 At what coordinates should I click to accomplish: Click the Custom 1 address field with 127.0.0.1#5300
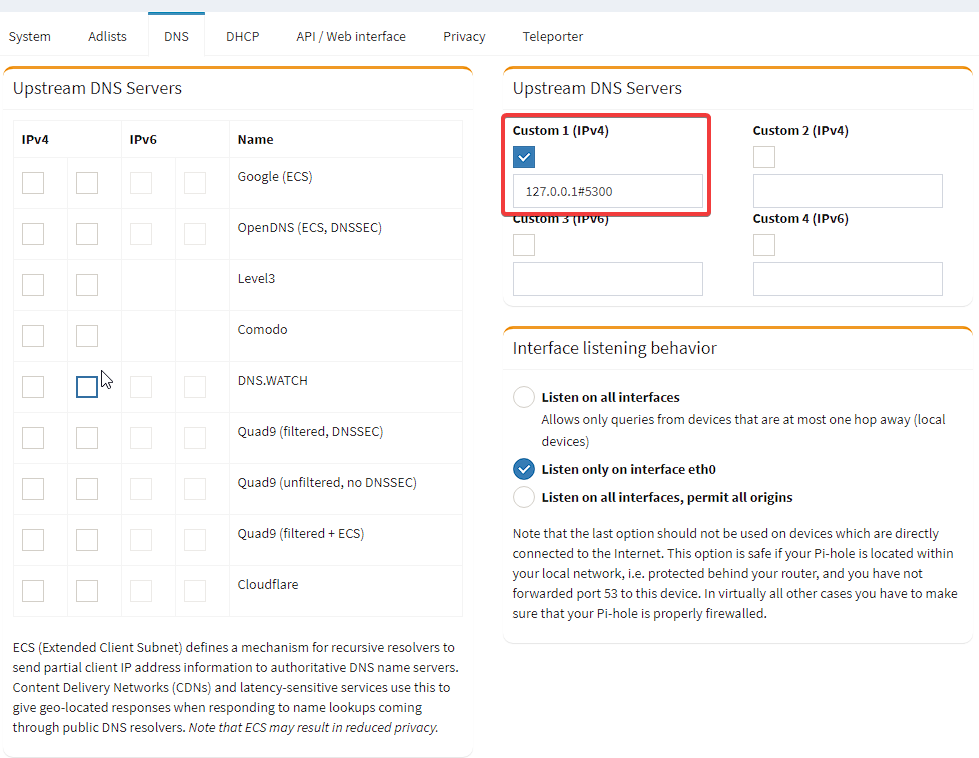(608, 191)
